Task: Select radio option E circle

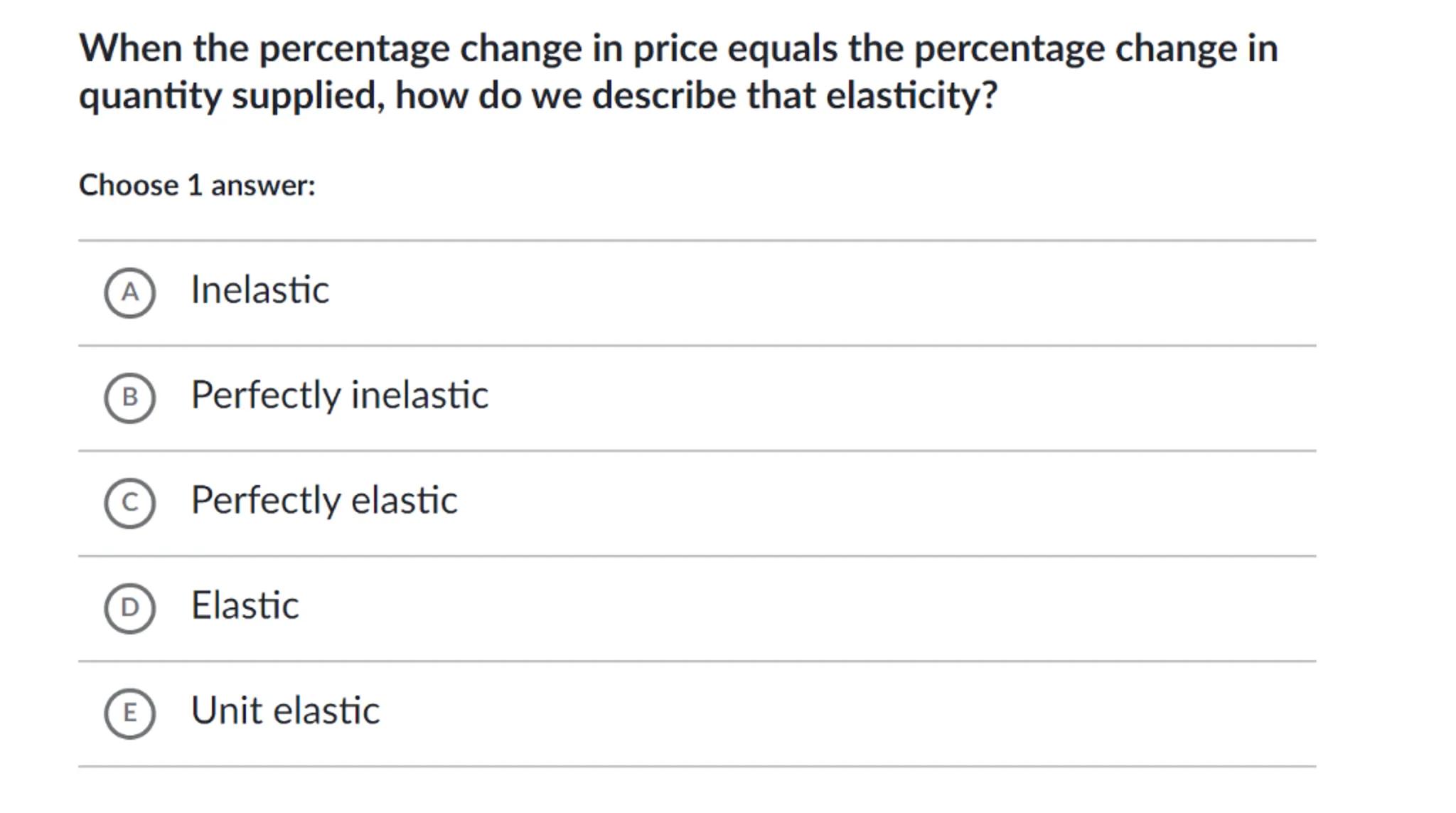Action: (x=129, y=713)
